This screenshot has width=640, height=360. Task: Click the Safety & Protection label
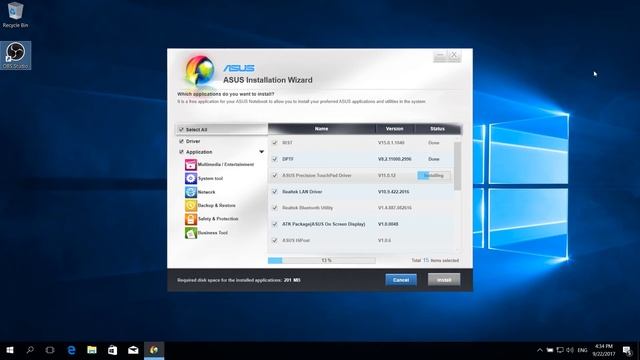click(x=218, y=219)
